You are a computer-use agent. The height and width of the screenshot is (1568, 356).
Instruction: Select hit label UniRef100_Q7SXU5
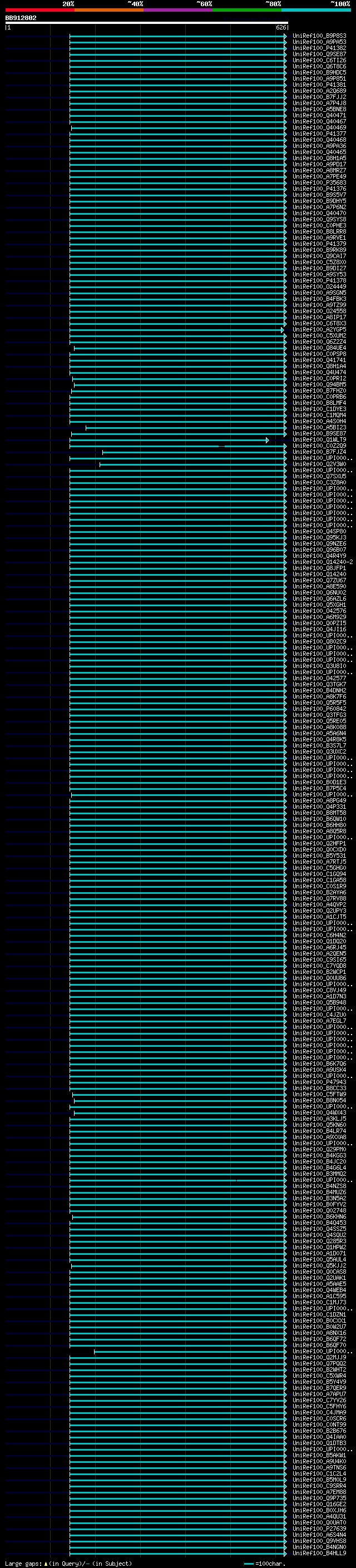coord(319,476)
